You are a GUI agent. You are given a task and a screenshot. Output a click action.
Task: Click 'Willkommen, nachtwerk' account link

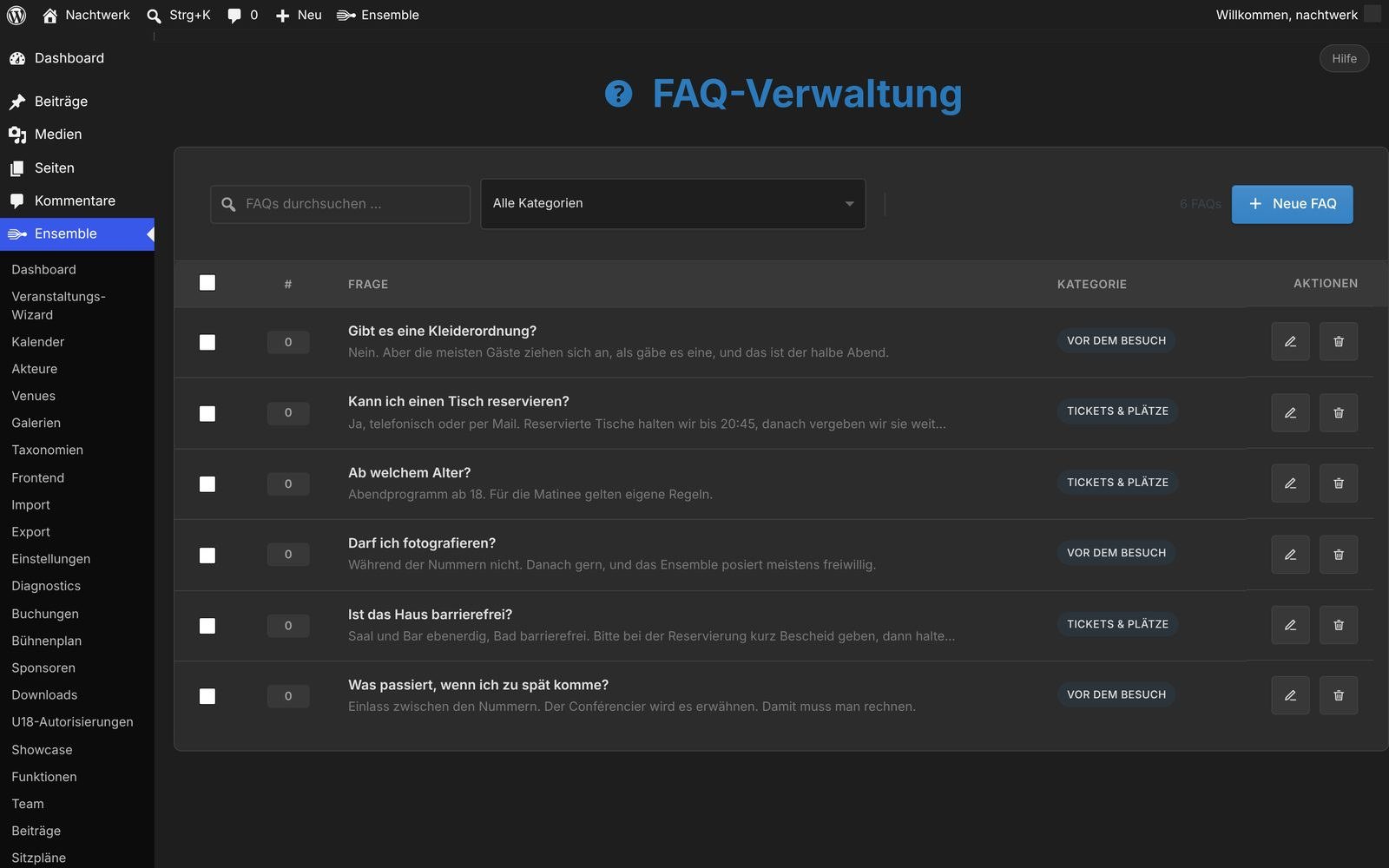click(x=1287, y=15)
